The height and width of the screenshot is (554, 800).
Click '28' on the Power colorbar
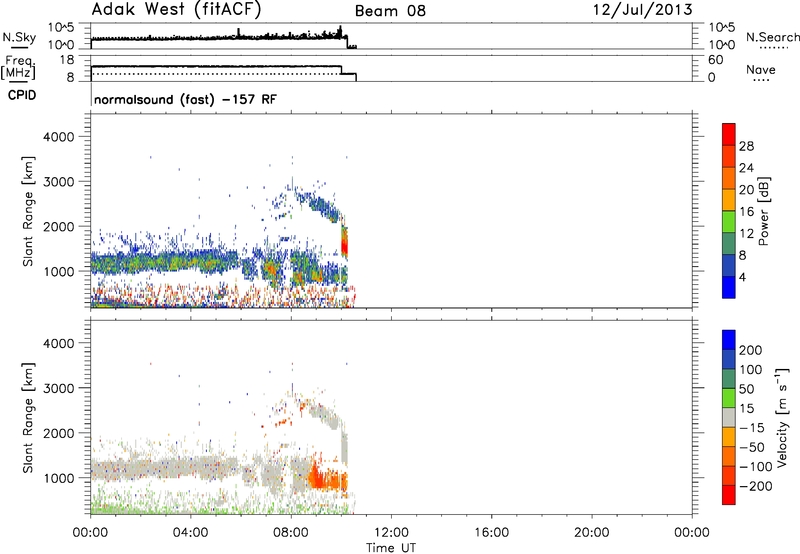click(746, 146)
